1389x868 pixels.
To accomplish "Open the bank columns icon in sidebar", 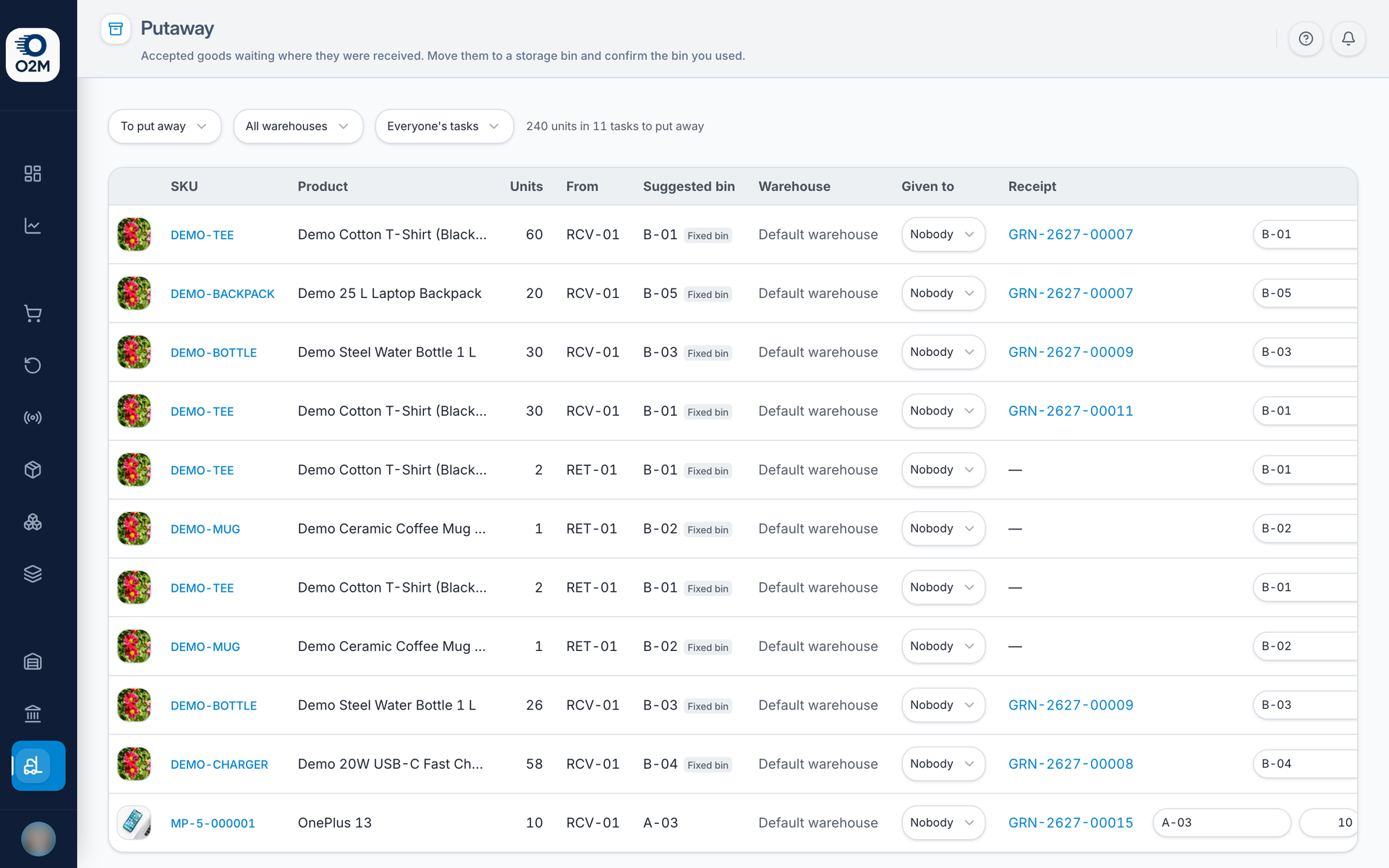I will coord(33,713).
